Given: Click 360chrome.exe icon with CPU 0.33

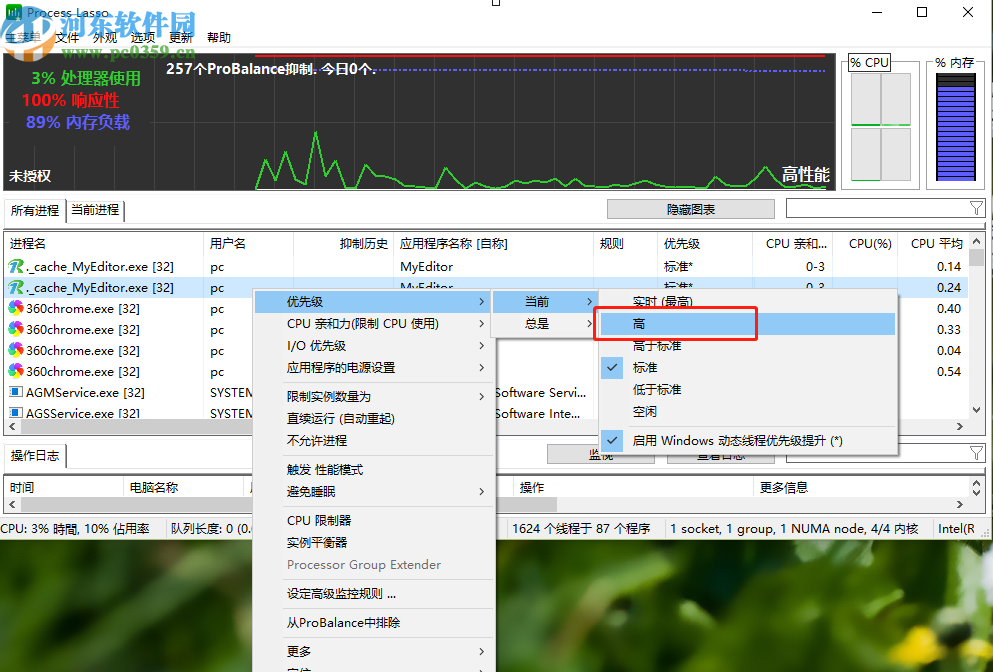Looking at the screenshot, I should pos(16,329).
